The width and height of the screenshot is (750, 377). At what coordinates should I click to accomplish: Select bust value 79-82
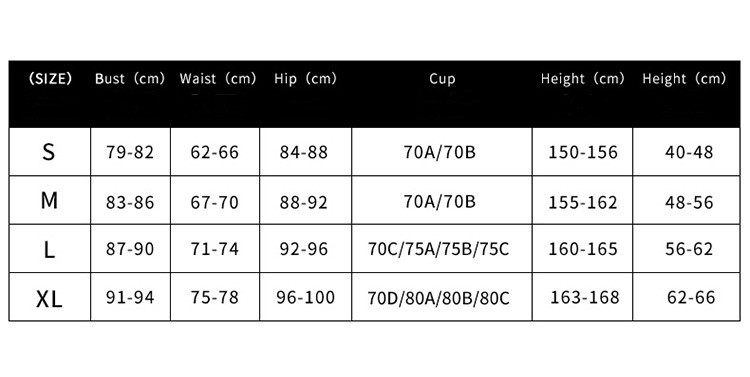click(130, 153)
